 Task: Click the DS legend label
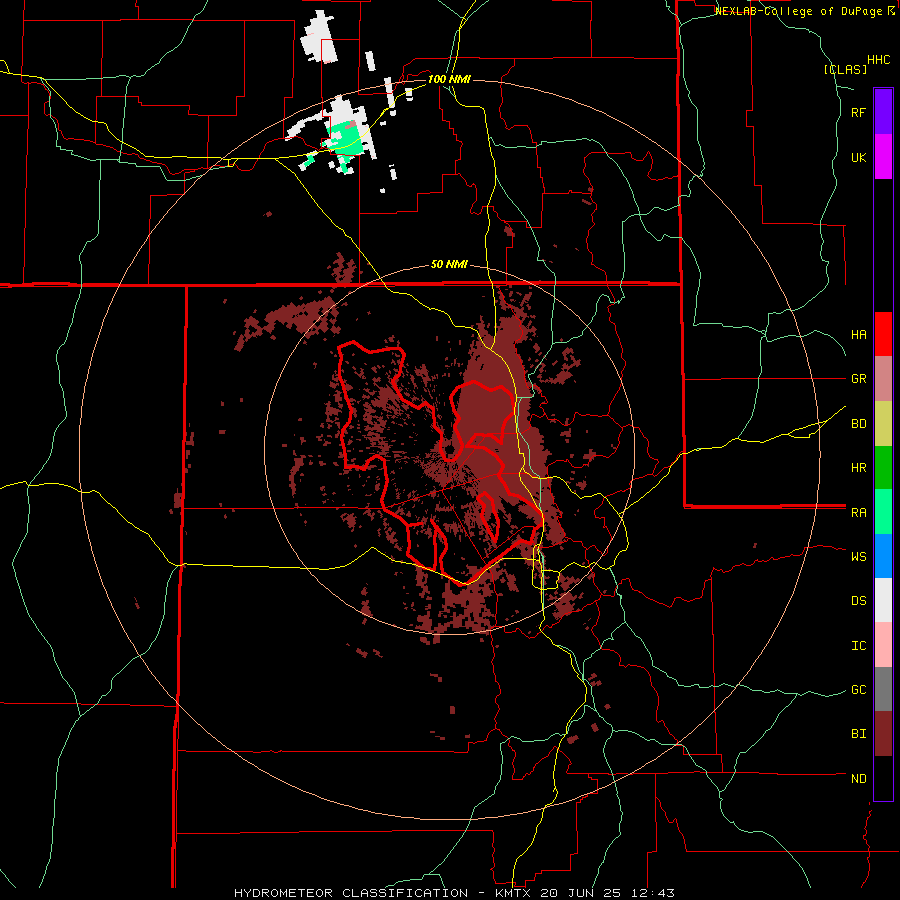pos(858,601)
